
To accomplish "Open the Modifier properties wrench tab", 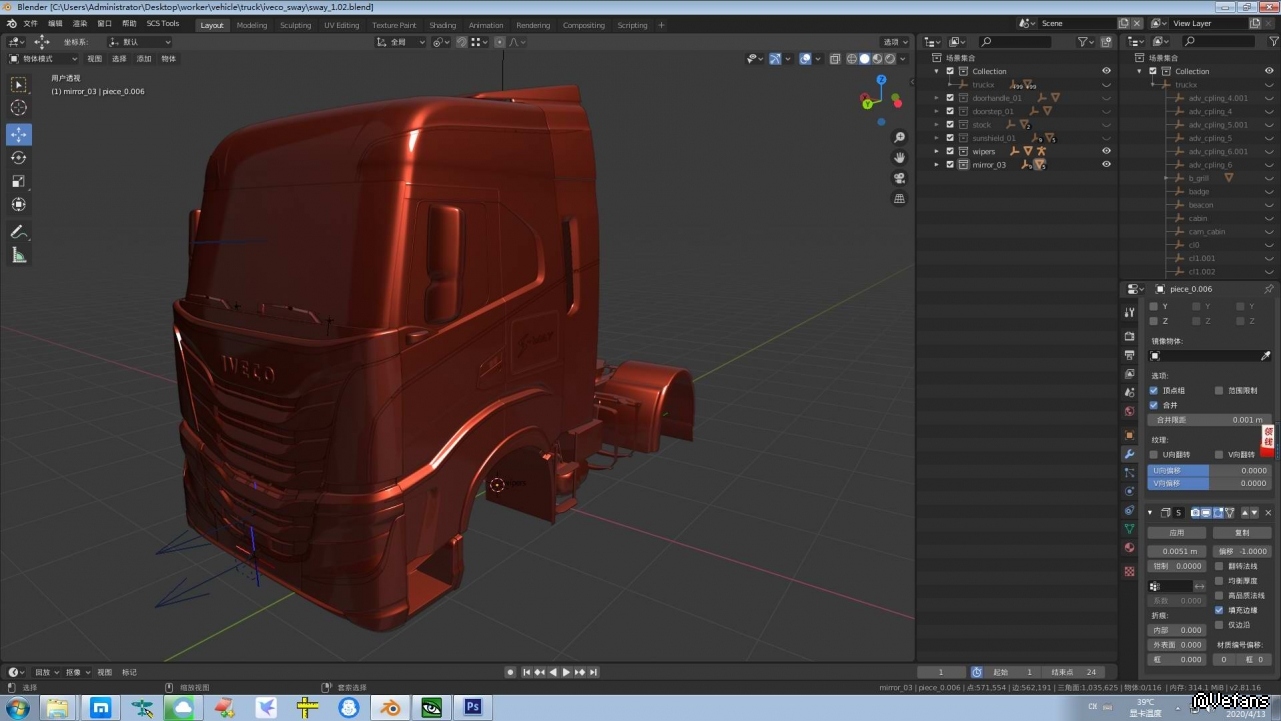I will (1130, 454).
